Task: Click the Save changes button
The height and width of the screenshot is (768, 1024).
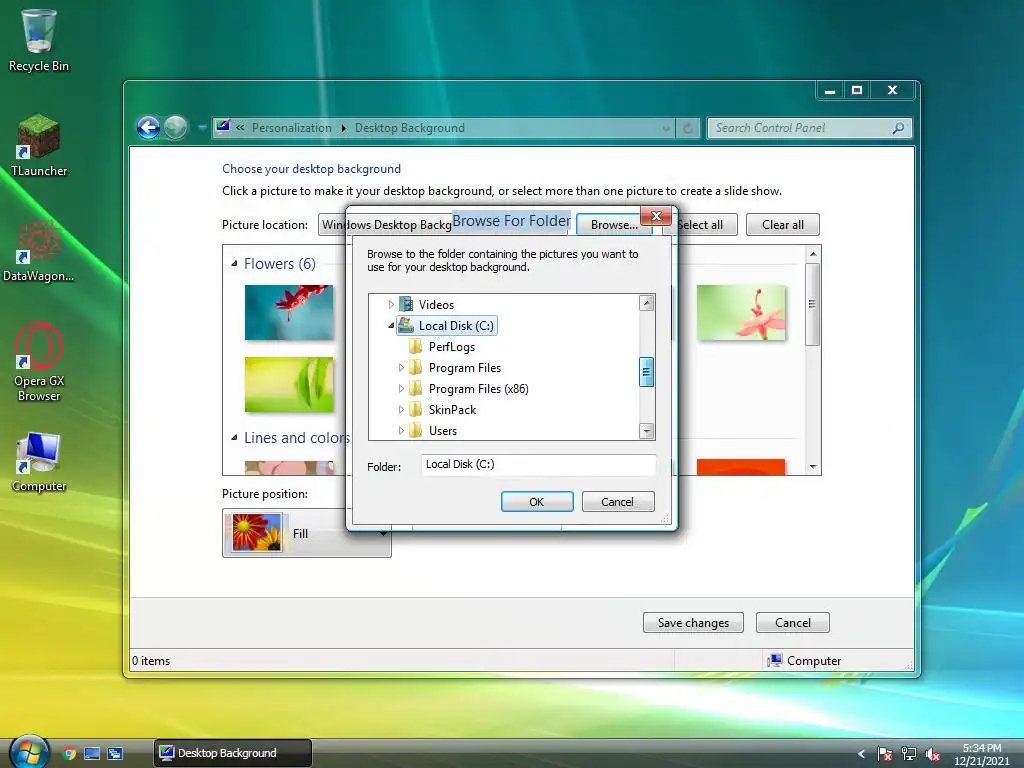Action: tap(693, 622)
